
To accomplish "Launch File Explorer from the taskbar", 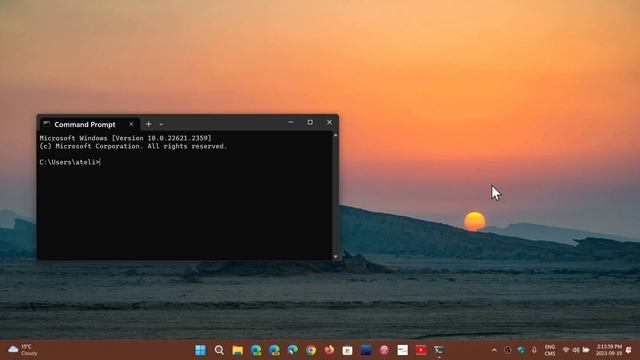I will pos(238,350).
